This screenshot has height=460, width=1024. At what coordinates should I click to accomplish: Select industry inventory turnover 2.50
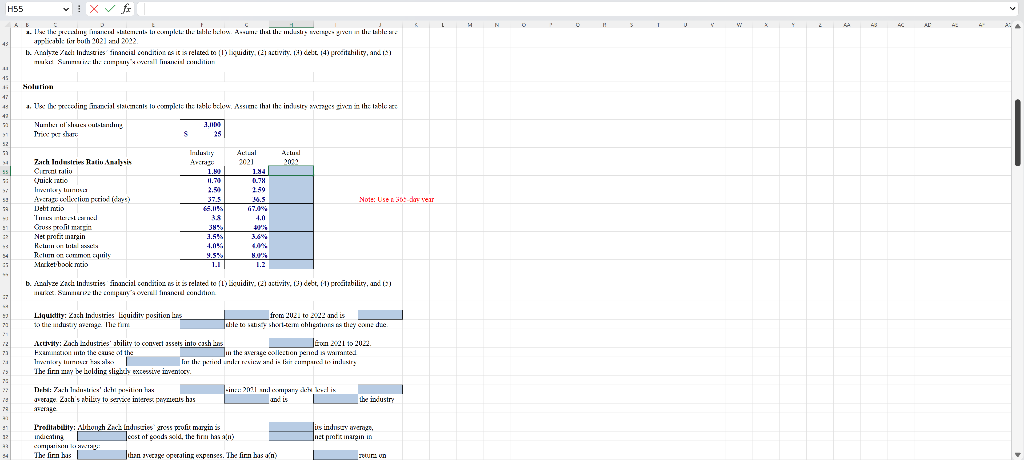click(203, 189)
